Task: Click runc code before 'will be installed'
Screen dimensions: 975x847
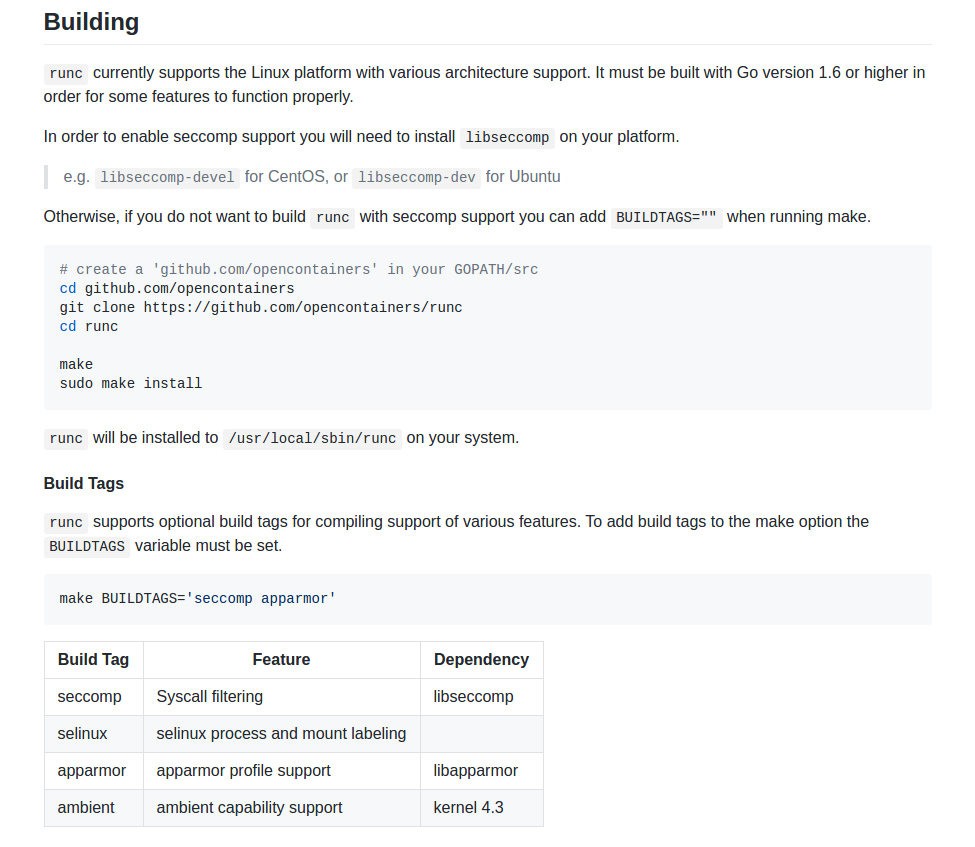Action: click(66, 438)
